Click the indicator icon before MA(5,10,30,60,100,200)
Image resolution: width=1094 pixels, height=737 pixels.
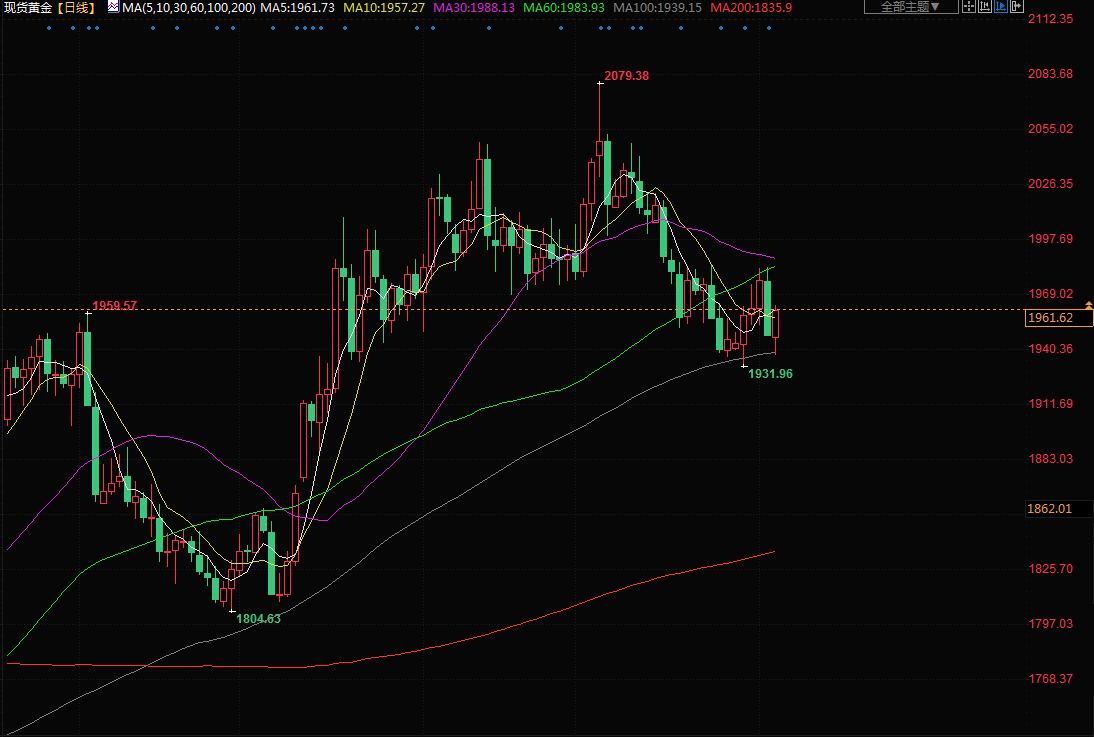[x=113, y=7]
